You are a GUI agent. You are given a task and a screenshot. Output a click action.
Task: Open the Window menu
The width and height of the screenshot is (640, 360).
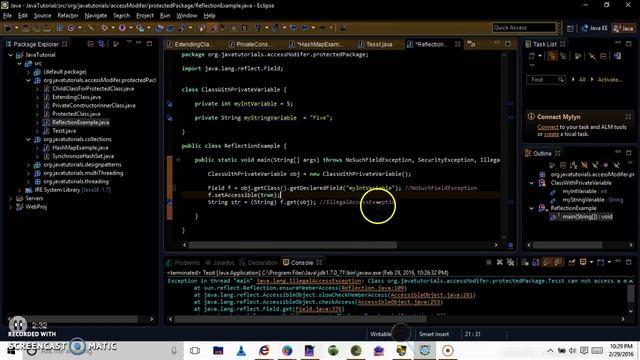click(x=187, y=16)
